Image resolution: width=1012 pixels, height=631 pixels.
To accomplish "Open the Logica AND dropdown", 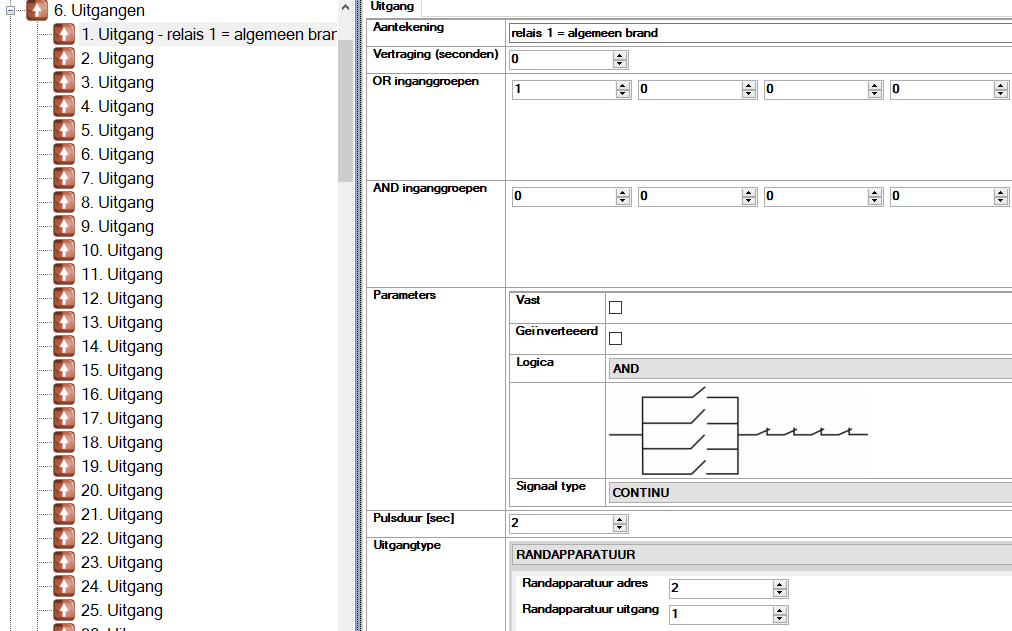I will pos(810,368).
